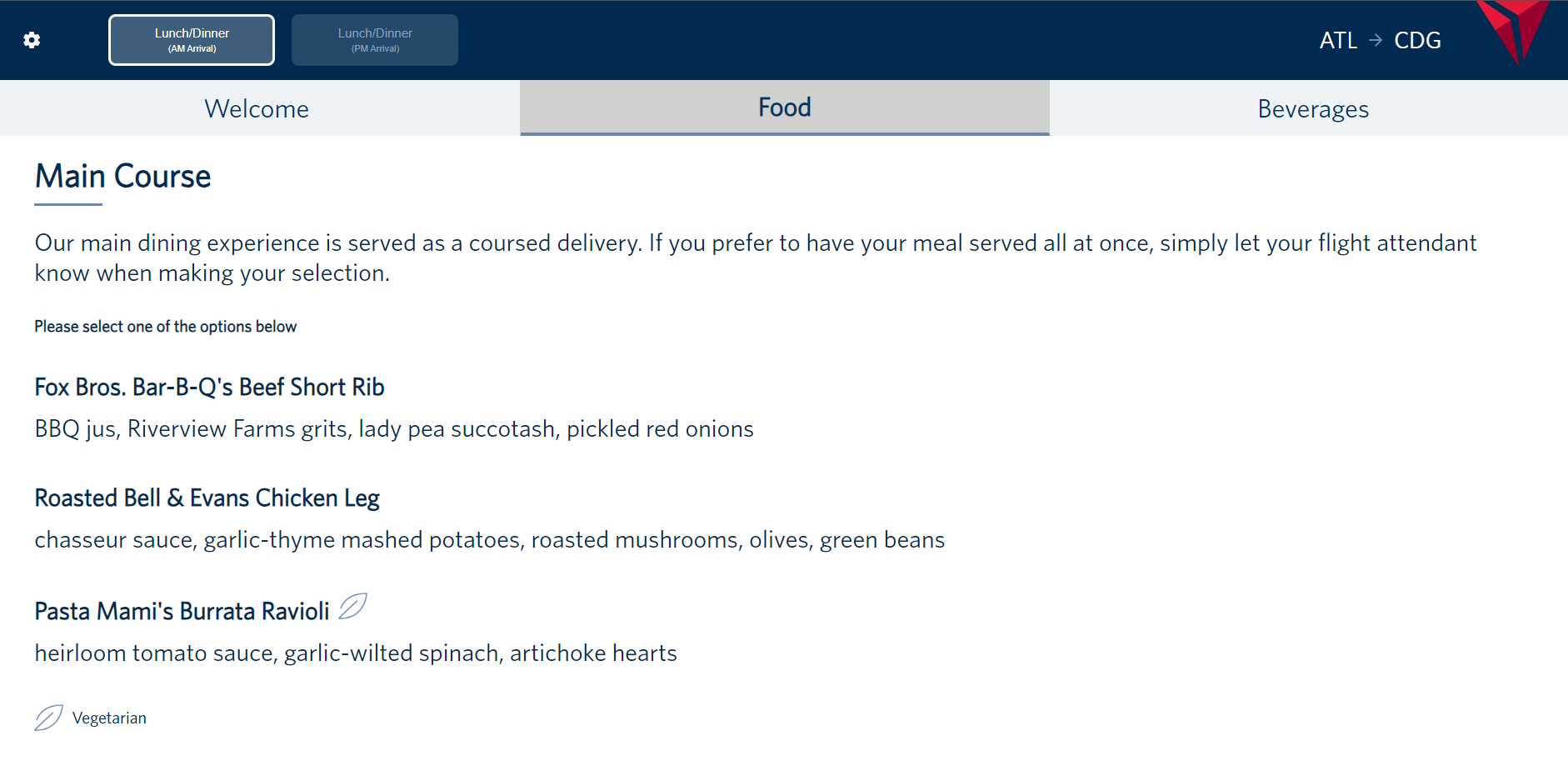Click the Main Course heading
Screen dimensions: 1568x761
pyautogui.click(x=122, y=175)
